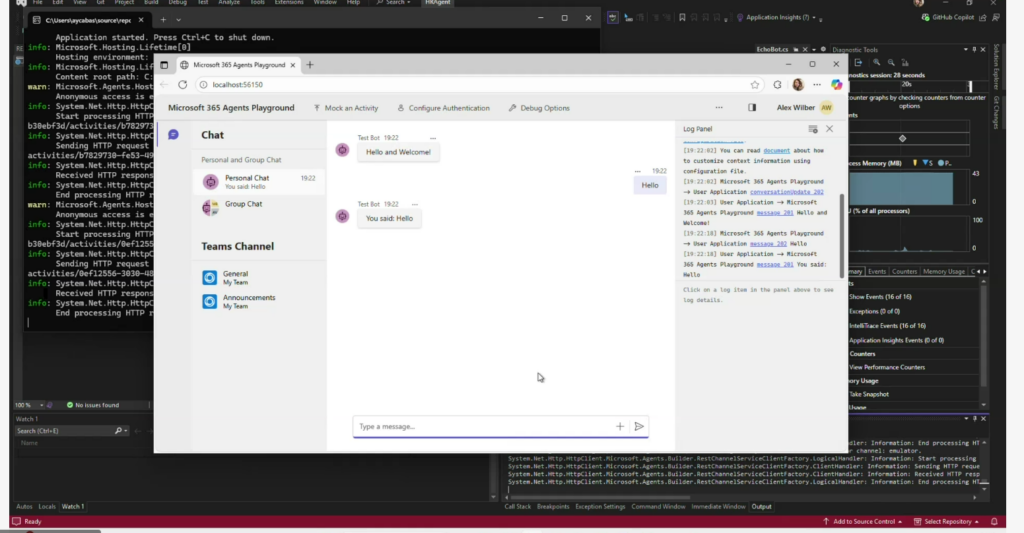Open ellipsis menu on You said: Hello message
The width and height of the screenshot is (1024, 533).
(x=415, y=204)
